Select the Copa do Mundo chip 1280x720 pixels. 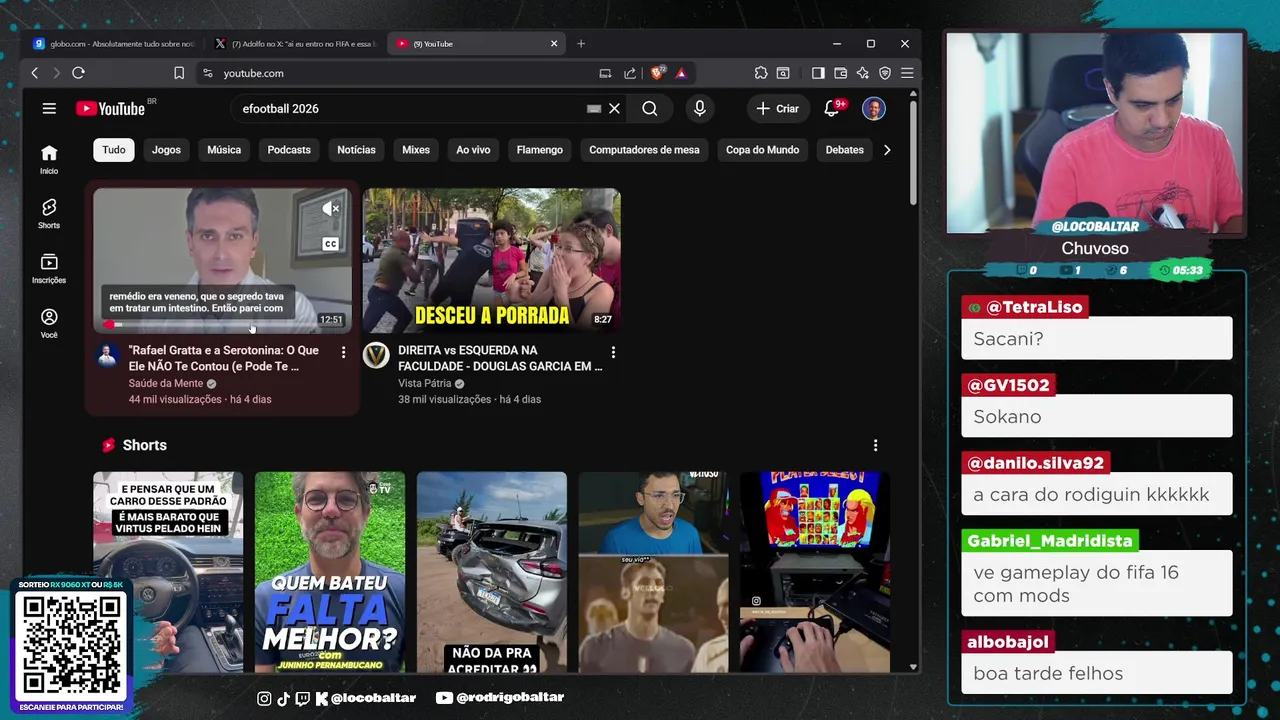[762, 150]
